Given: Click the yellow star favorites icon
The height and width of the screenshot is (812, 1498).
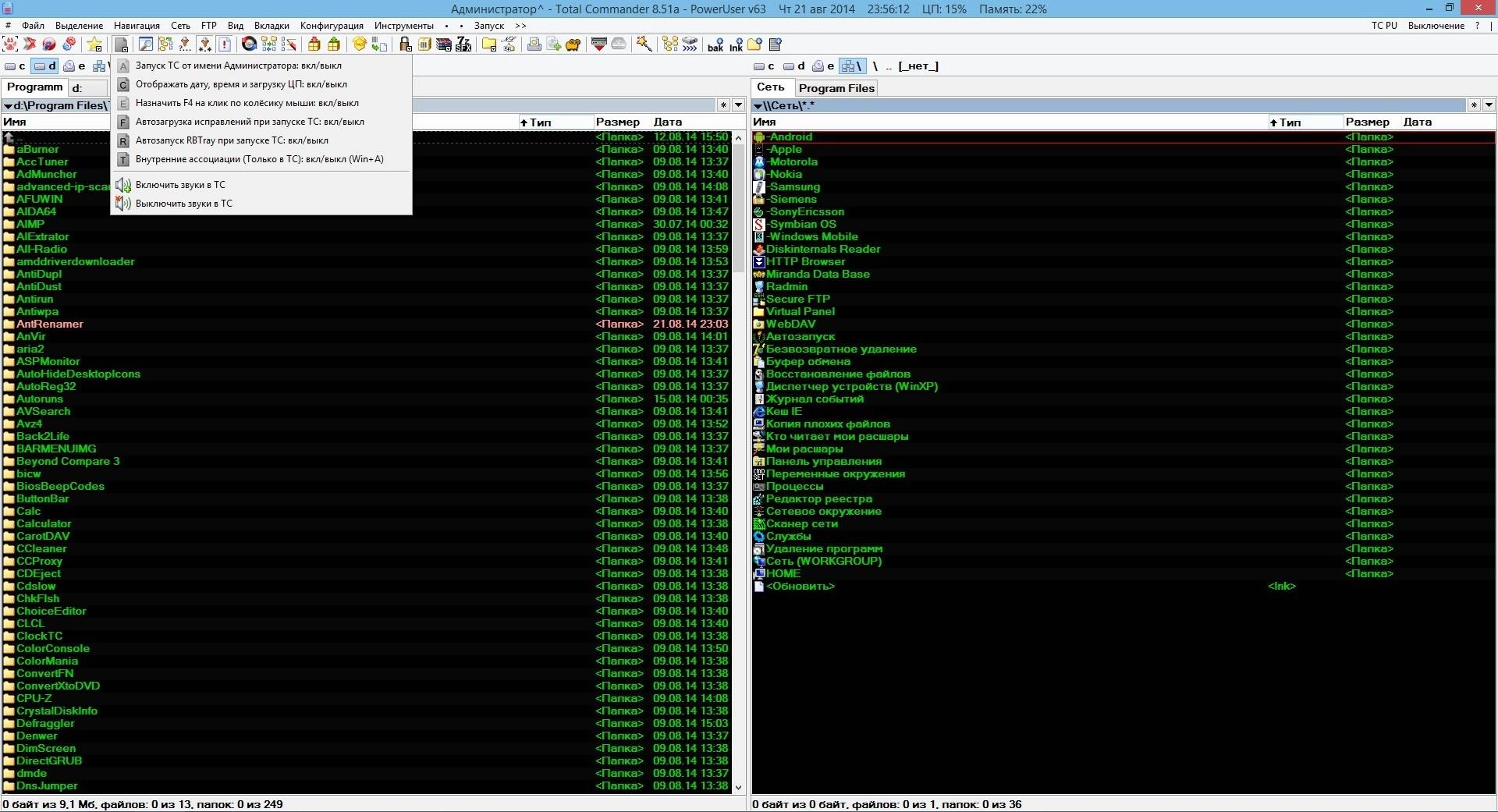Looking at the screenshot, I should click(x=94, y=44).
